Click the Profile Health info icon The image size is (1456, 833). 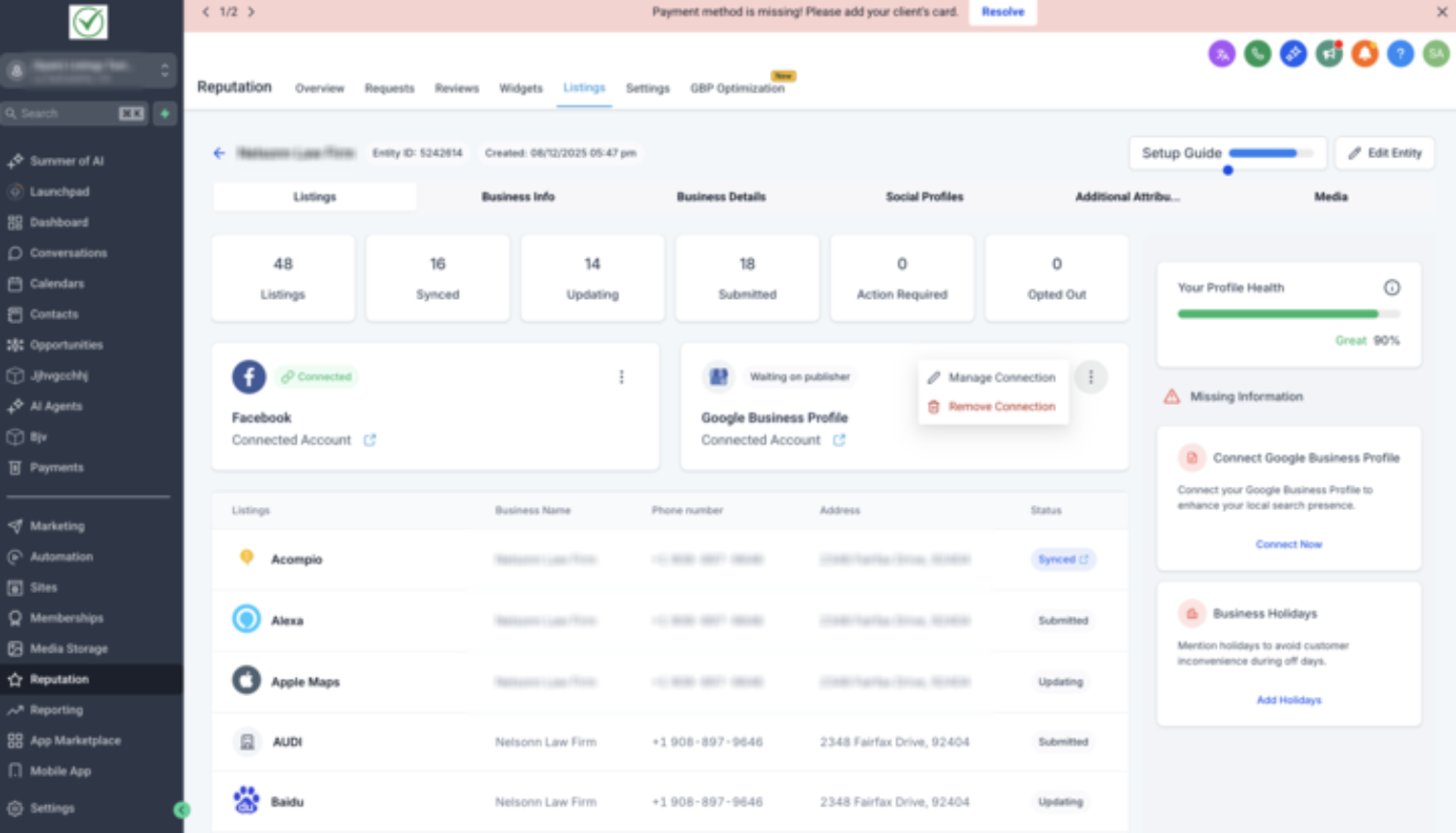(1391, 287)
